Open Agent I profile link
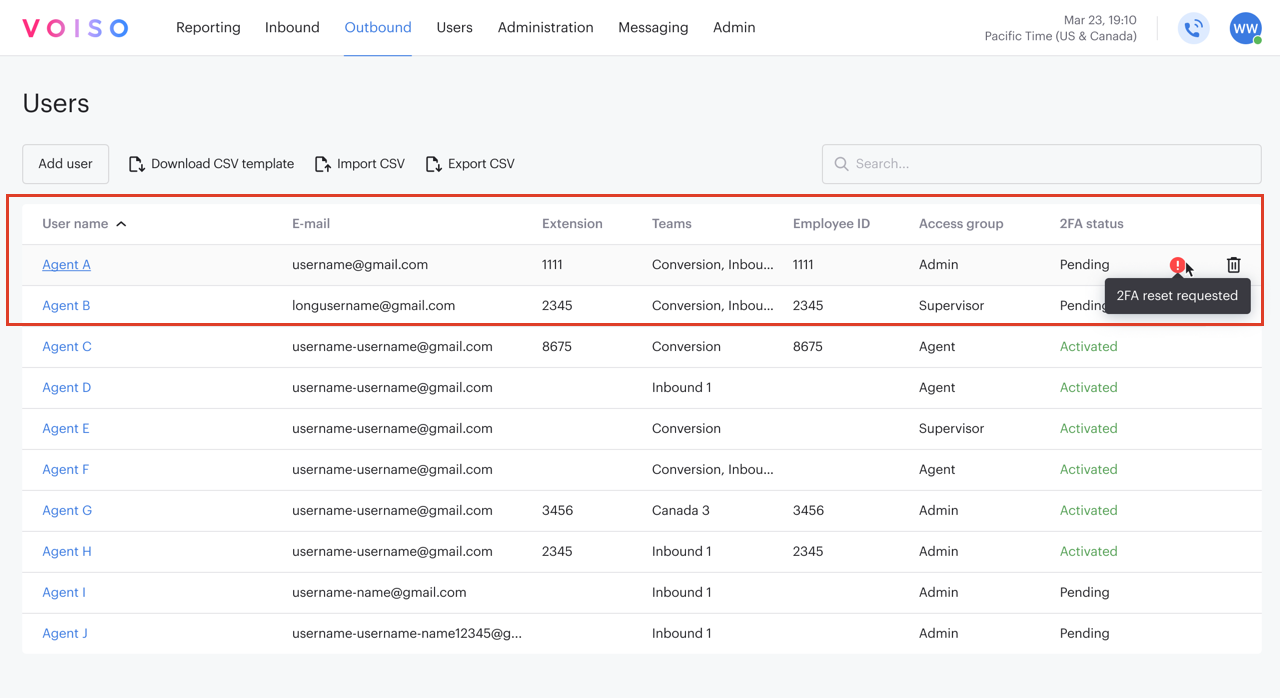This screenshot has height=698, width=1280. [64, 593]
